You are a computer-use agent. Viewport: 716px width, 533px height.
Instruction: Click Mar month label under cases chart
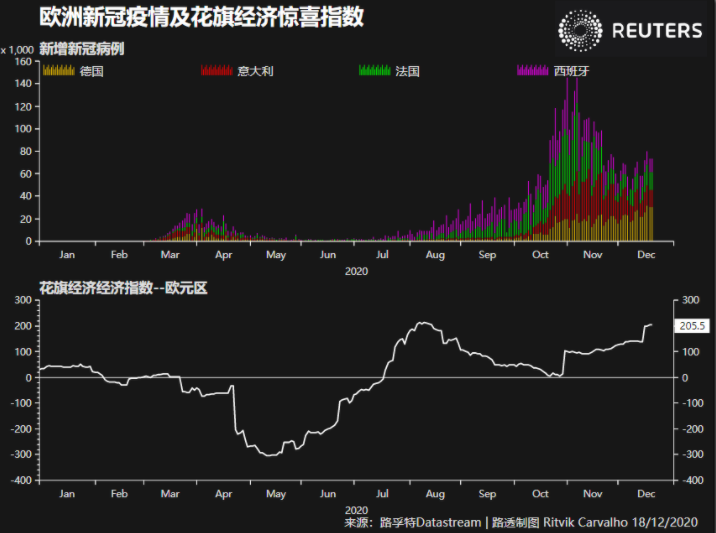(x=170, y=255)
